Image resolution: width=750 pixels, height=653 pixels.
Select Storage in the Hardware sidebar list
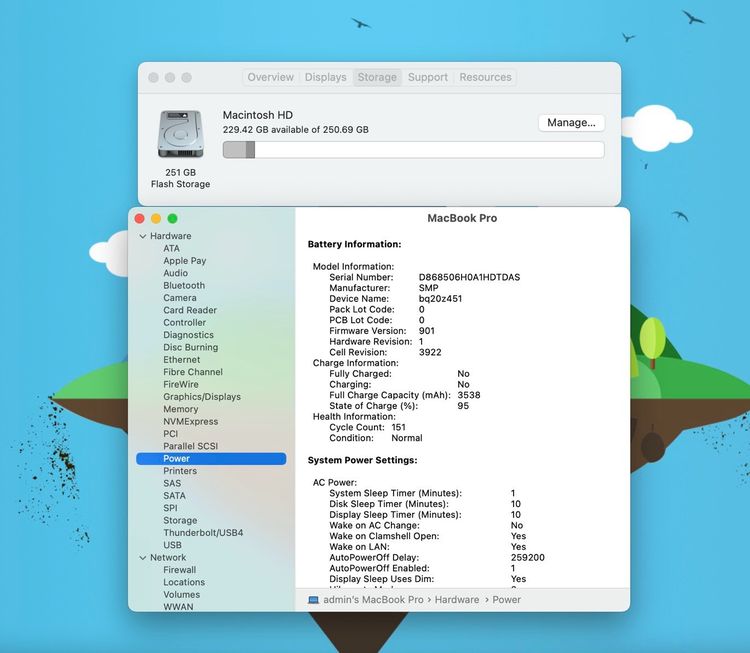[180, 520]
